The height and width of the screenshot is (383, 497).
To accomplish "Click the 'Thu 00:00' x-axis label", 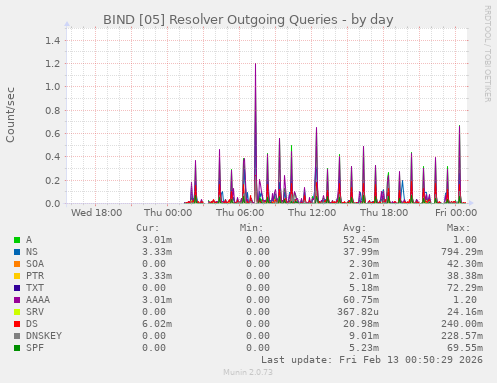I will pyautogui.click(x=168, y=213).
